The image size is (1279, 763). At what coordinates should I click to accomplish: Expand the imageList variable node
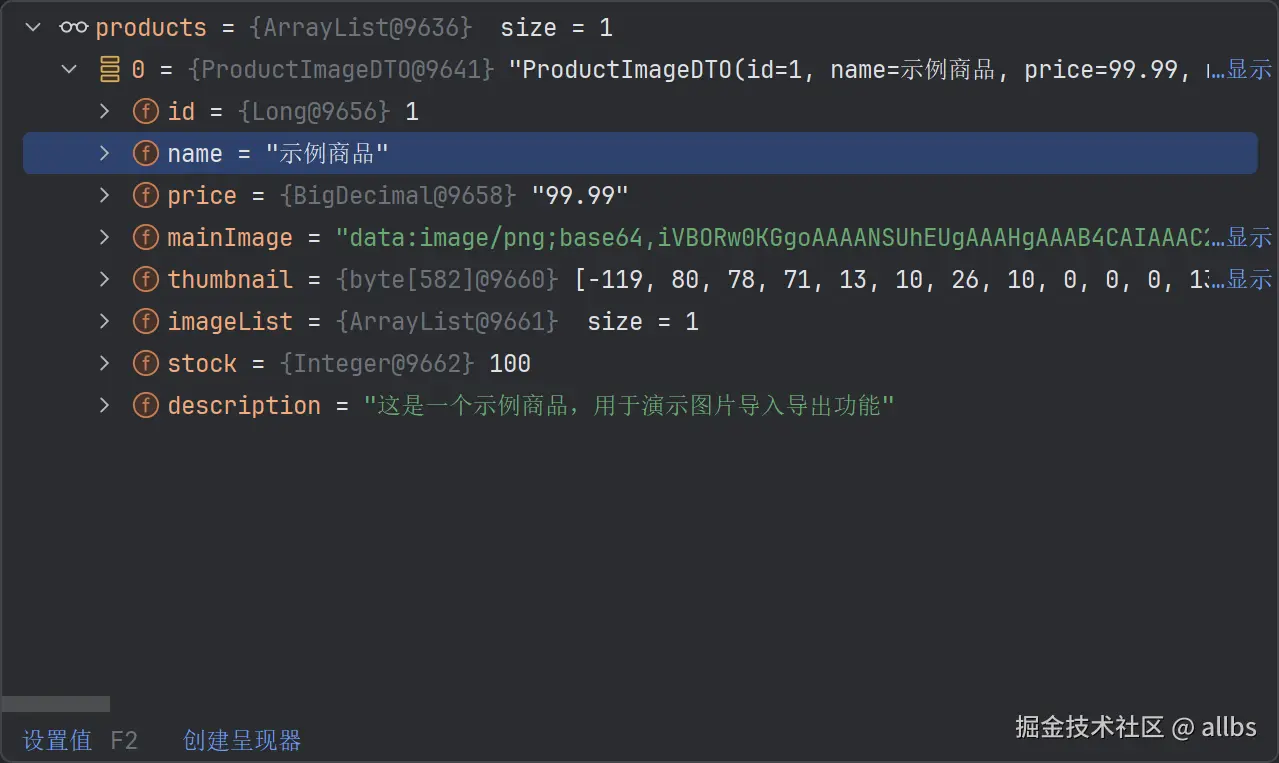pos(104,321)
